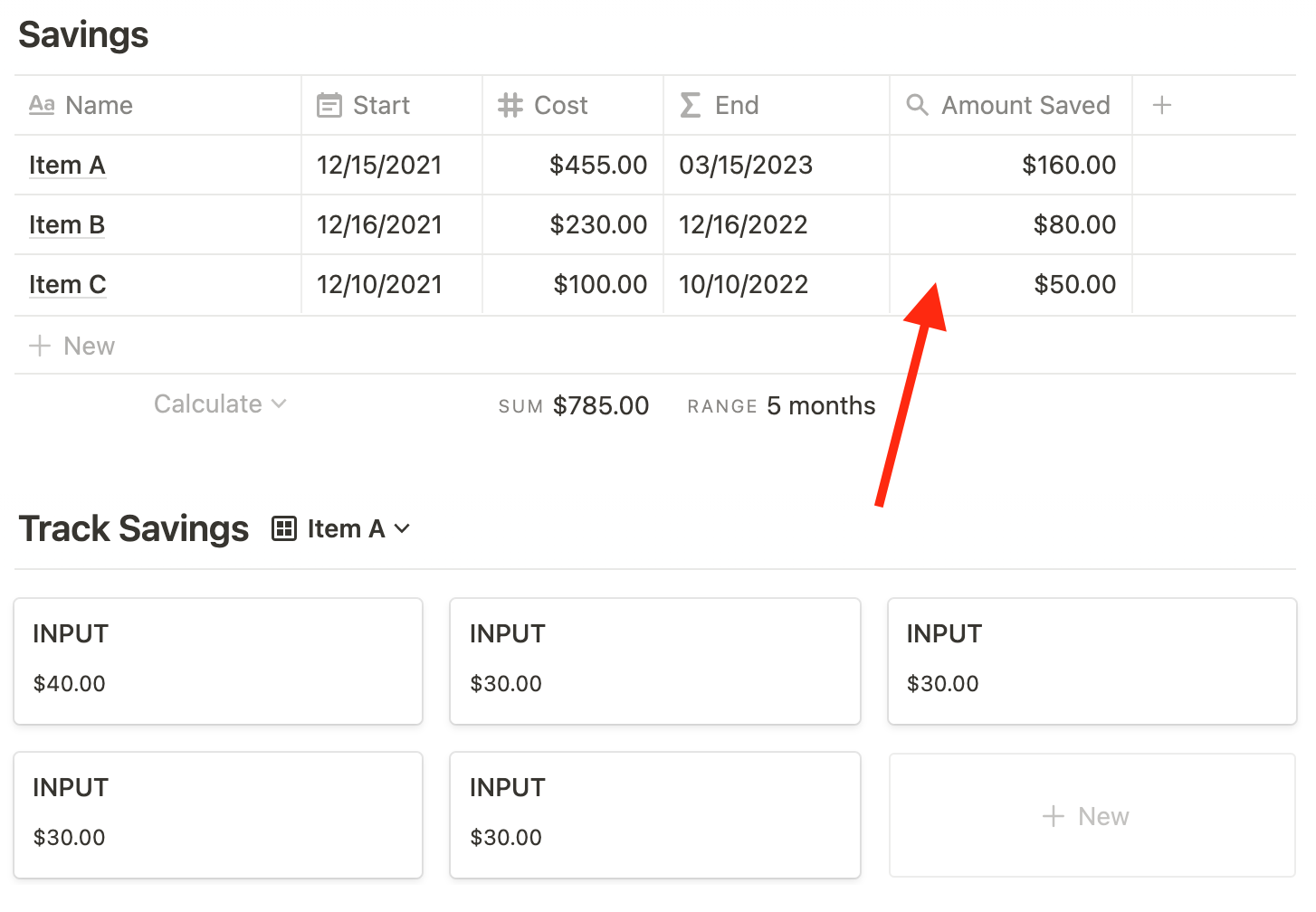1316x912 pixels.
Task: Click the plus icon on the New row
Action: 39,345
